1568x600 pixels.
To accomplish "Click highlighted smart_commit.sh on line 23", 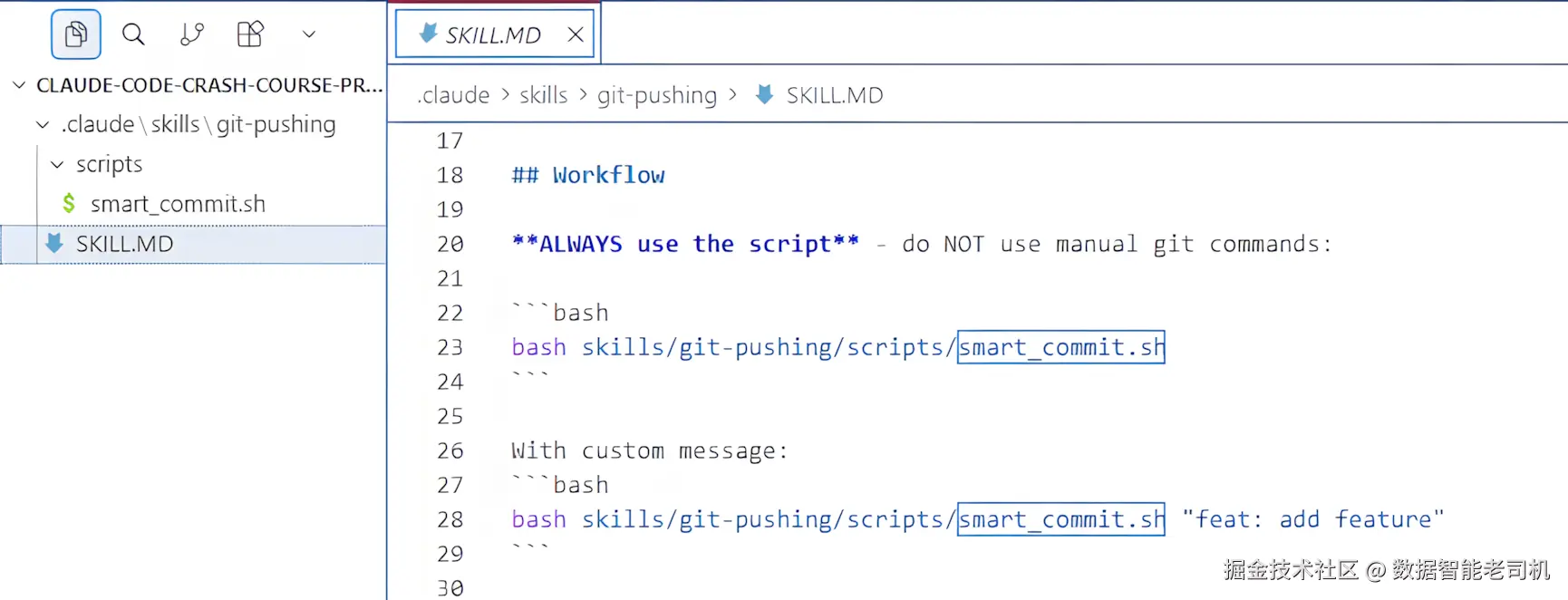I will 1061,347.
